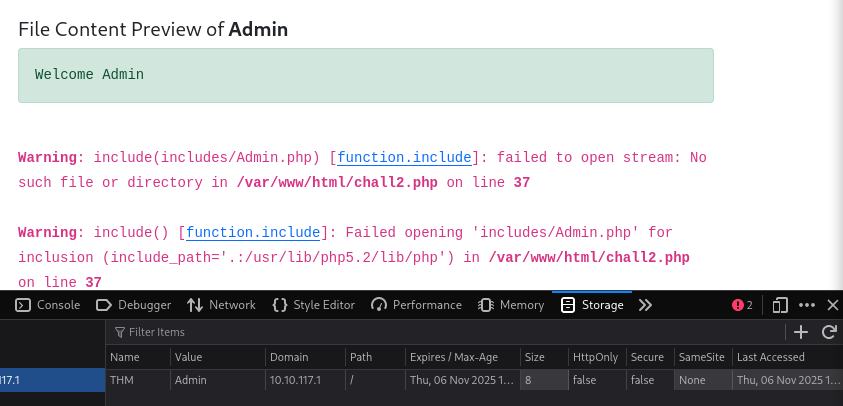Click the cookie path cell "/"
This screenshot has width=843, height=406.
(375, 380)
